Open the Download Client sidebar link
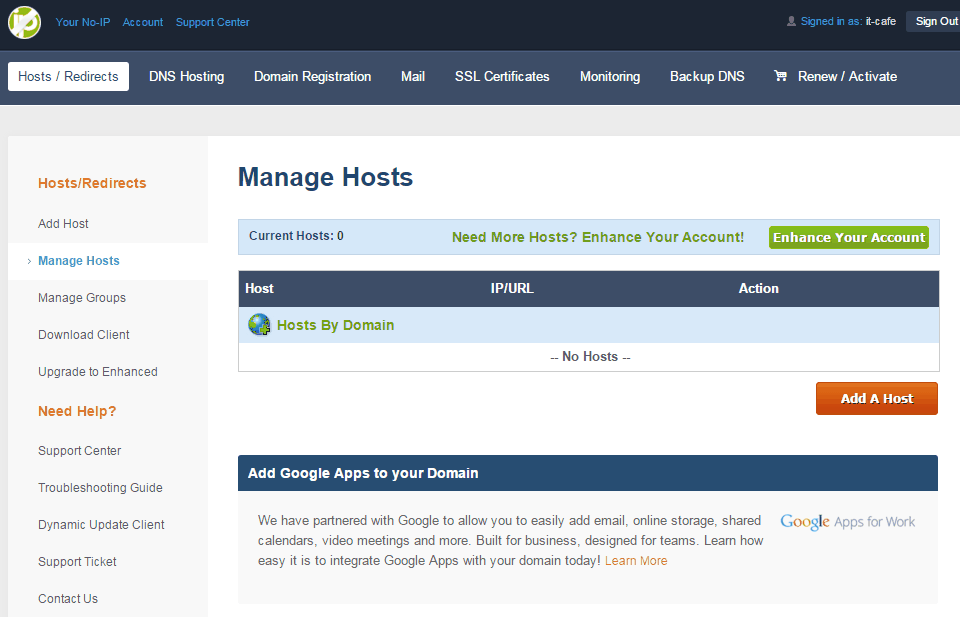Image resolution: width=960 pixels, height=617 pixels. [84, 335]
